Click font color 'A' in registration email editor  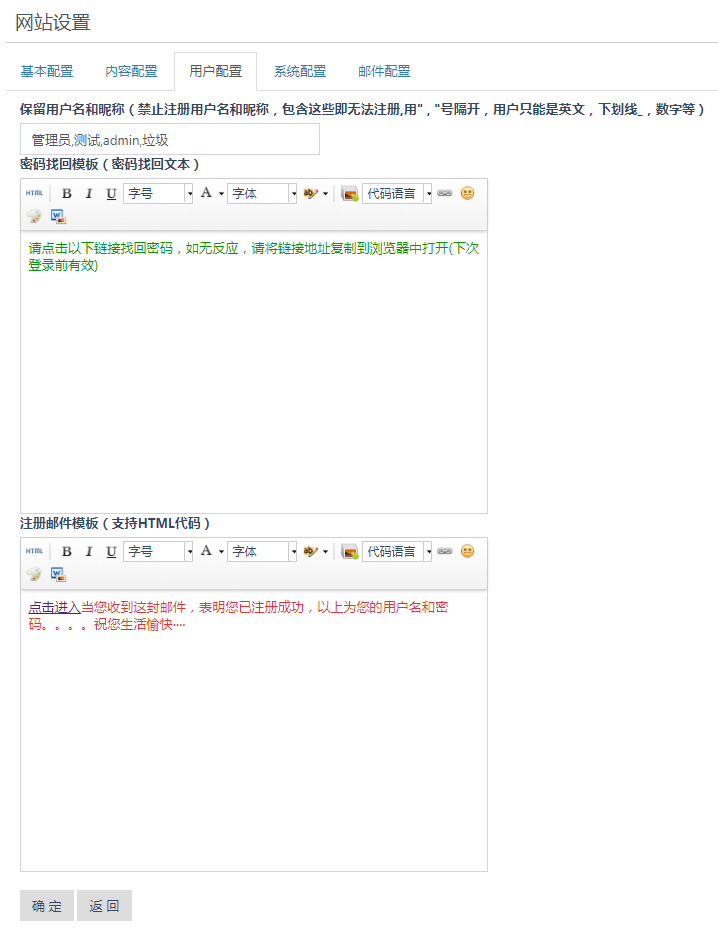[x=206, y=551]
